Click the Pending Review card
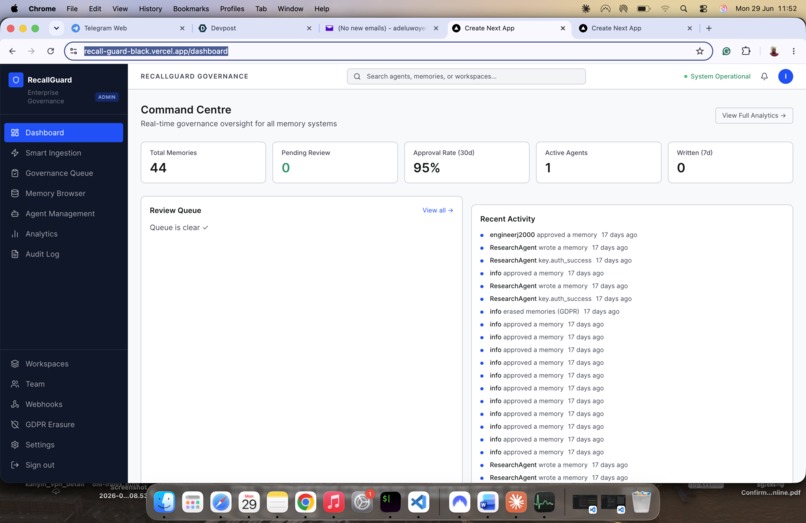Viewport: 806px width, 523px height. click(335, 162)
